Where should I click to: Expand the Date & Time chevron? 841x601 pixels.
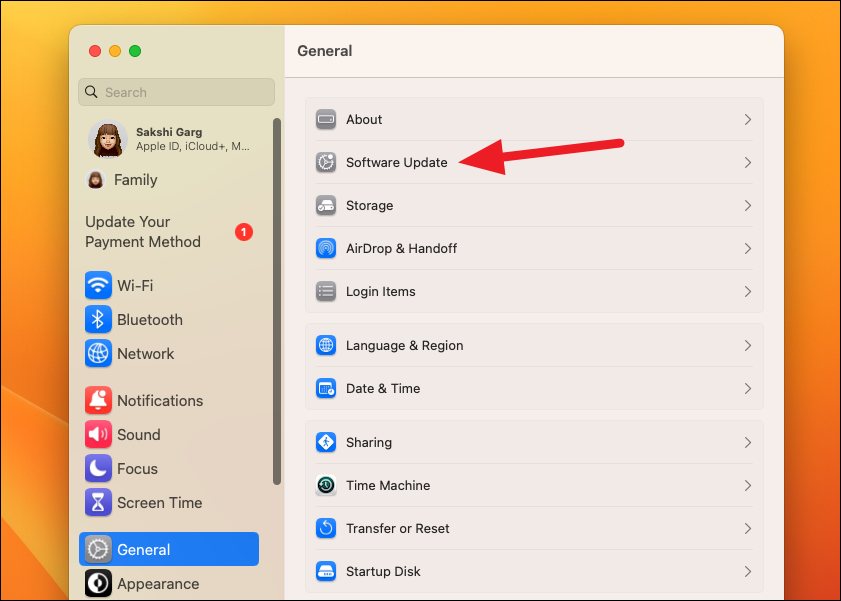(x=748, y=389)
